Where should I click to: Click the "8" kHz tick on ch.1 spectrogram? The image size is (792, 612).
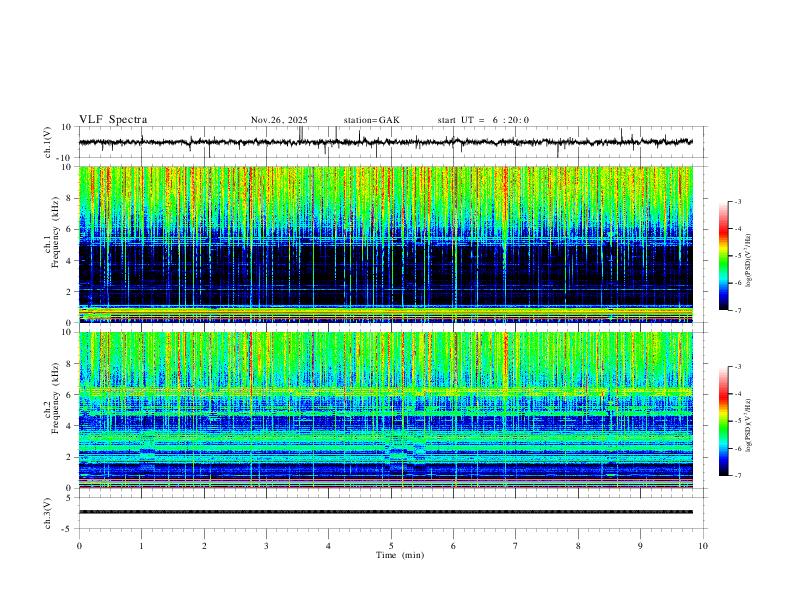click(69, 198)
